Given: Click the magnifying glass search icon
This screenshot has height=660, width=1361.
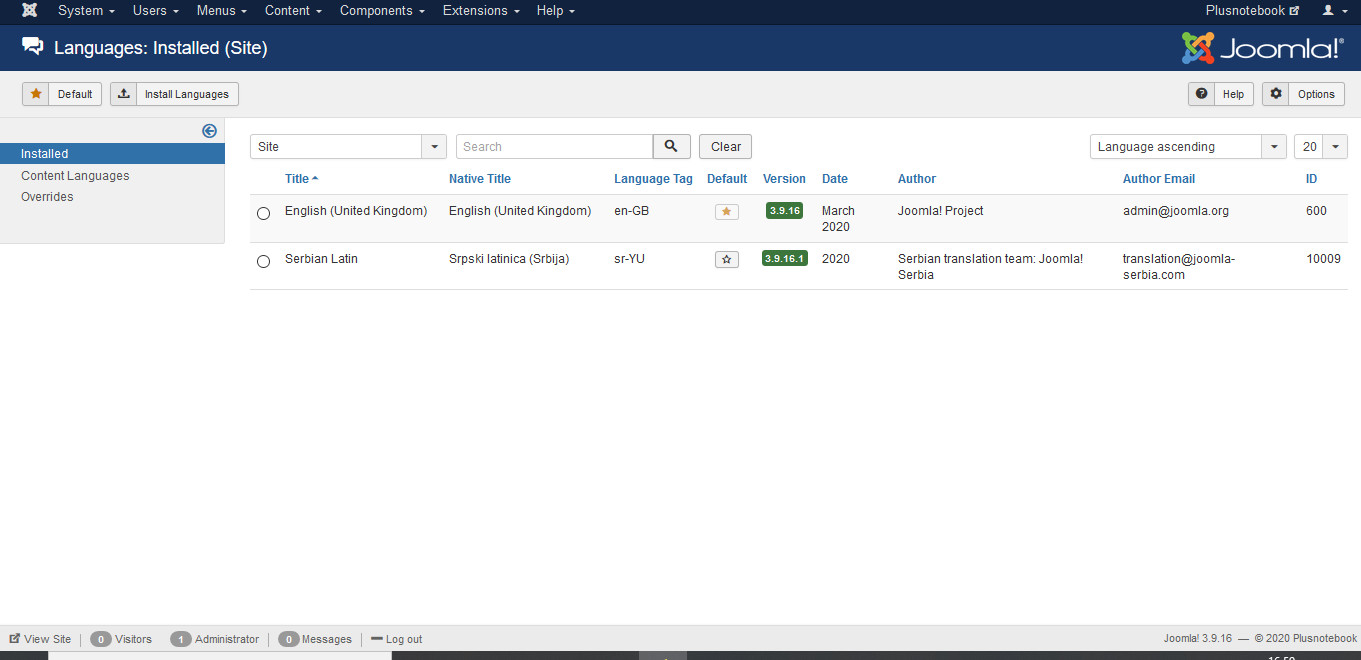Looking at the screenshot, I should (x=671, y=147).
